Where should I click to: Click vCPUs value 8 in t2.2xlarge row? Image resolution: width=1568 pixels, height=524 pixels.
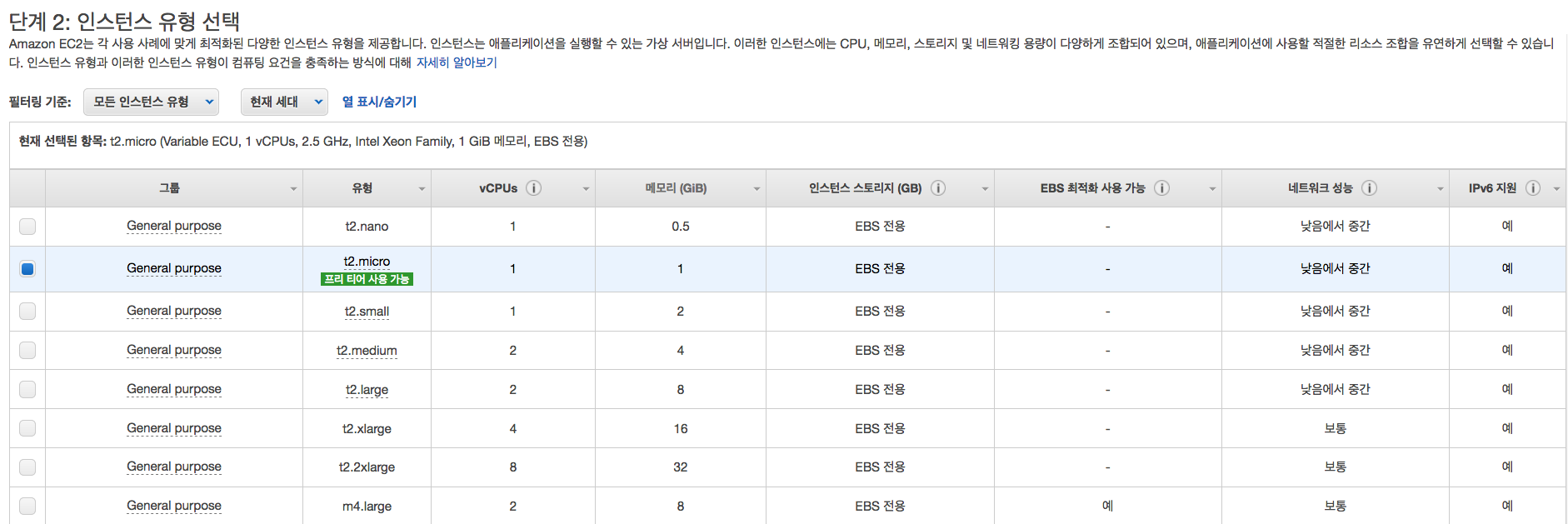point(513,467)
